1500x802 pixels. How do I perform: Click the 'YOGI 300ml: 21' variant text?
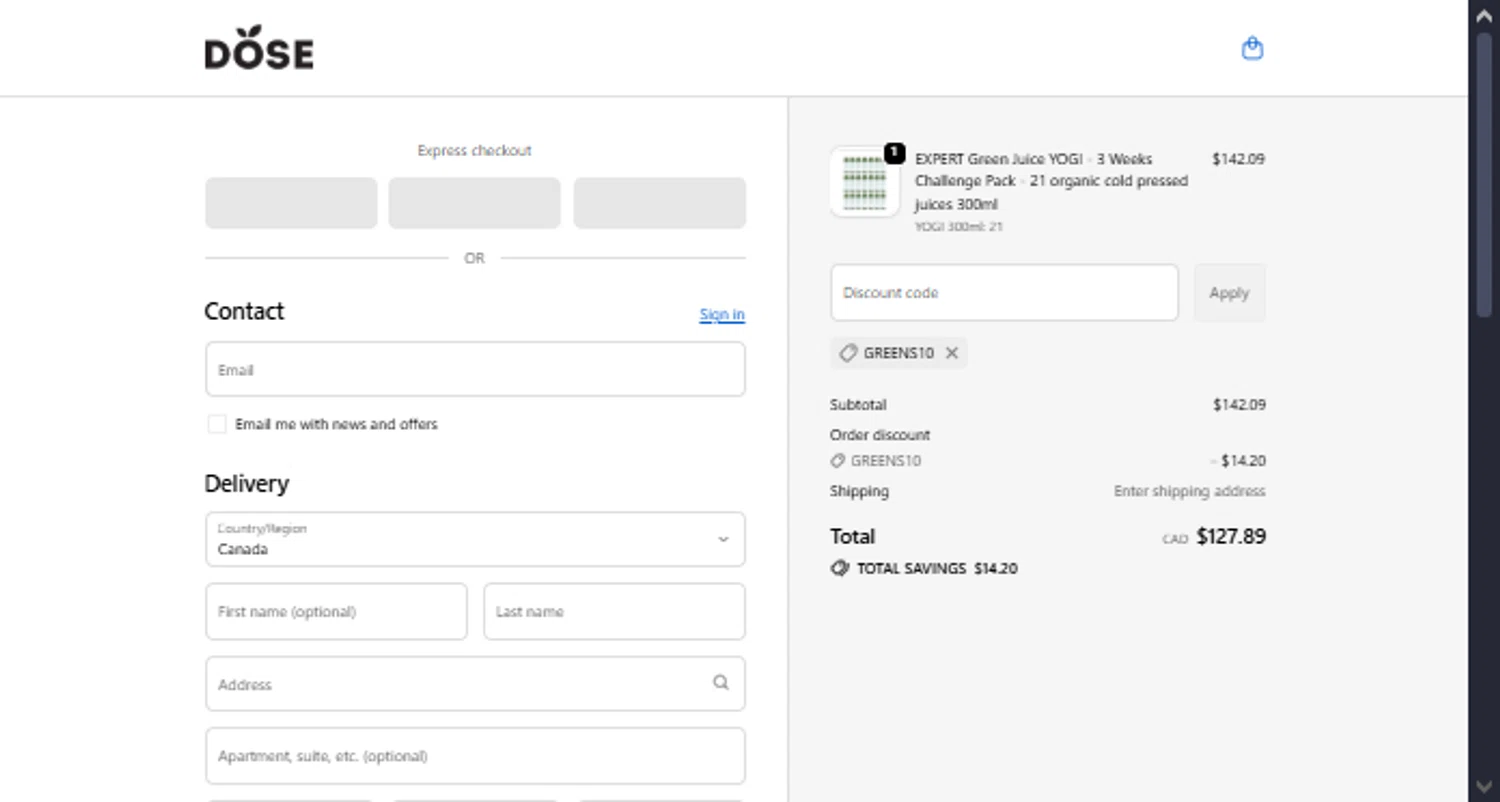[x=958, y=227]
